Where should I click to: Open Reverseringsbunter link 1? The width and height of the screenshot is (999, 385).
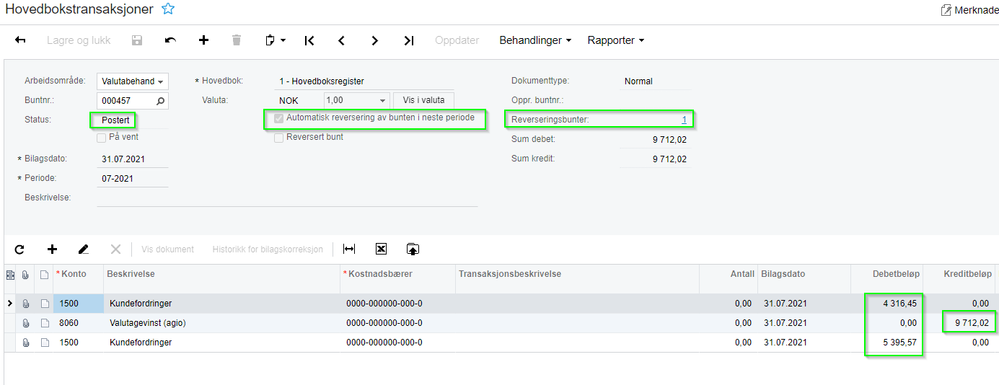pos(684,119)
